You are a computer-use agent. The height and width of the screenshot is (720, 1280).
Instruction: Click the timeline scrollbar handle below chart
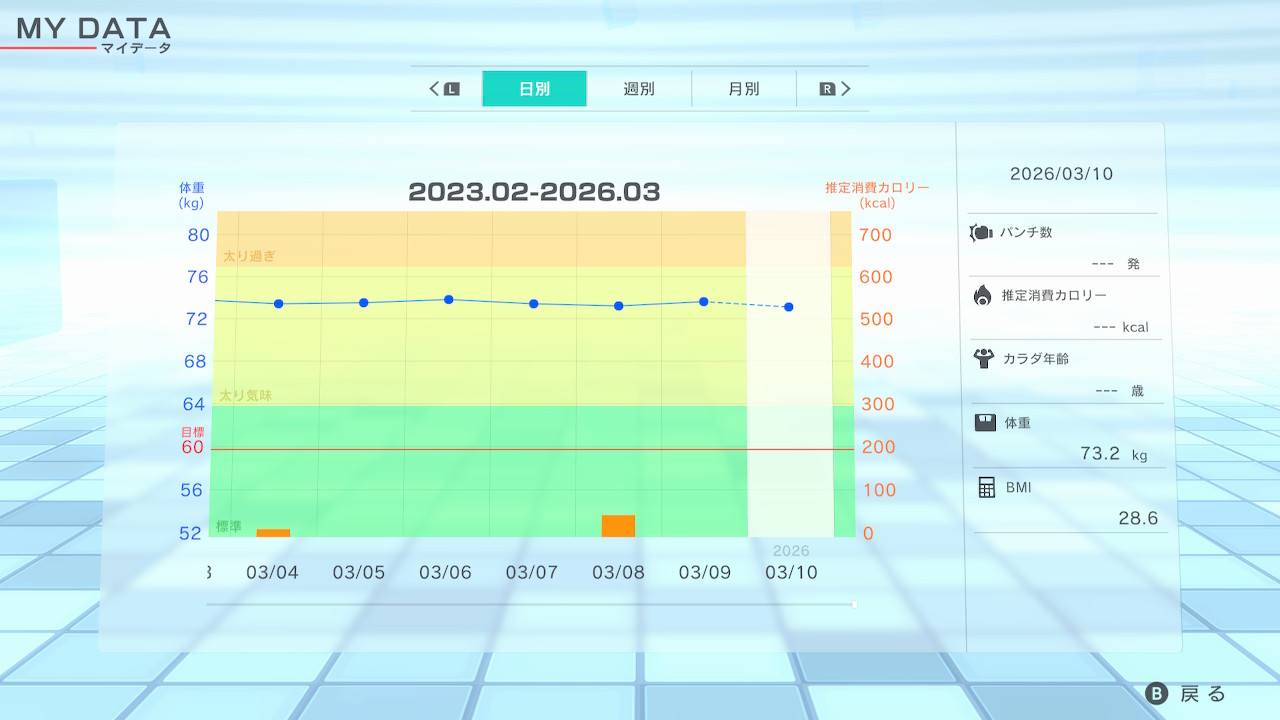[x=854, y=604]
